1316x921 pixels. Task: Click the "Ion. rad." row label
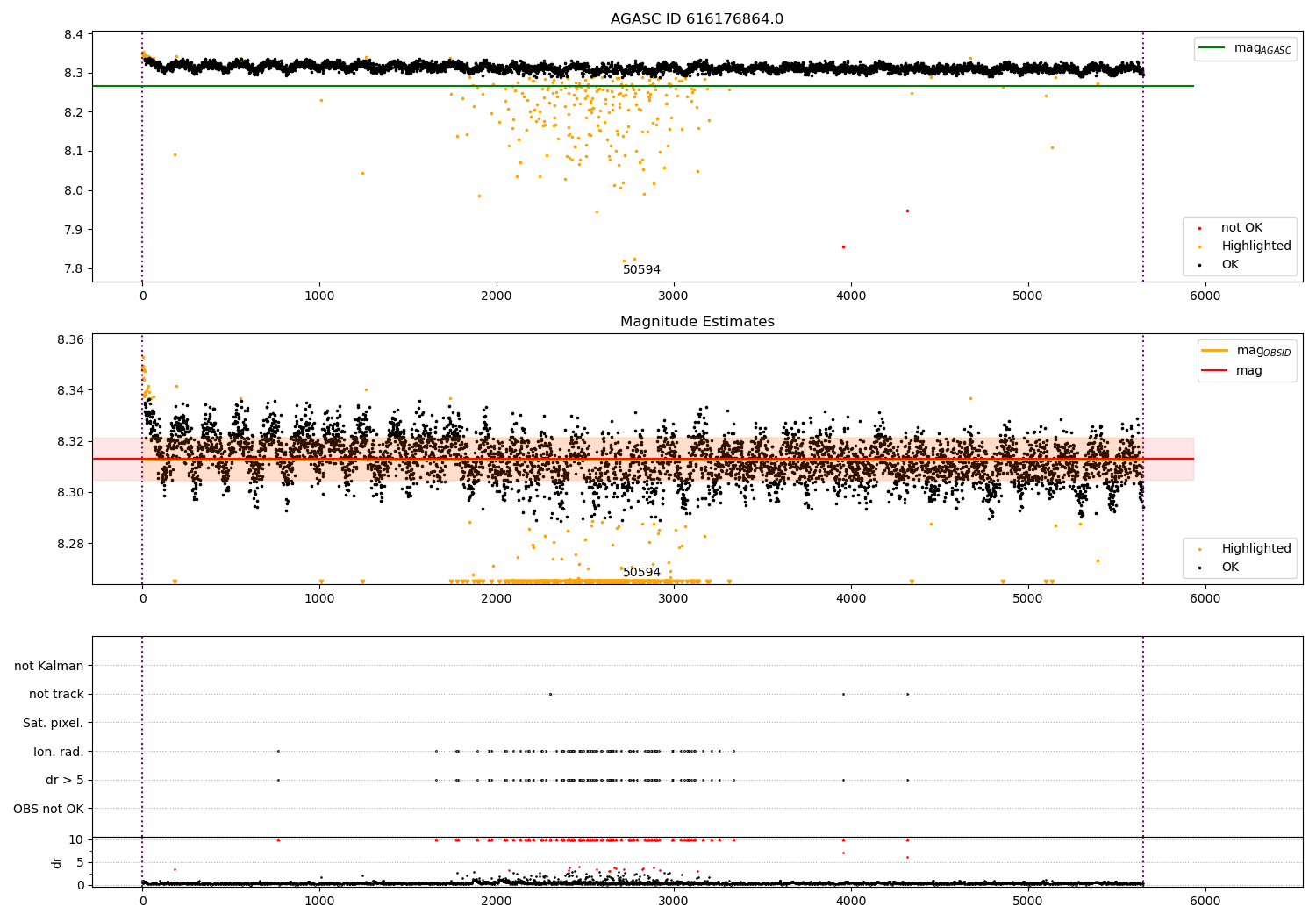tap(59, 752)
